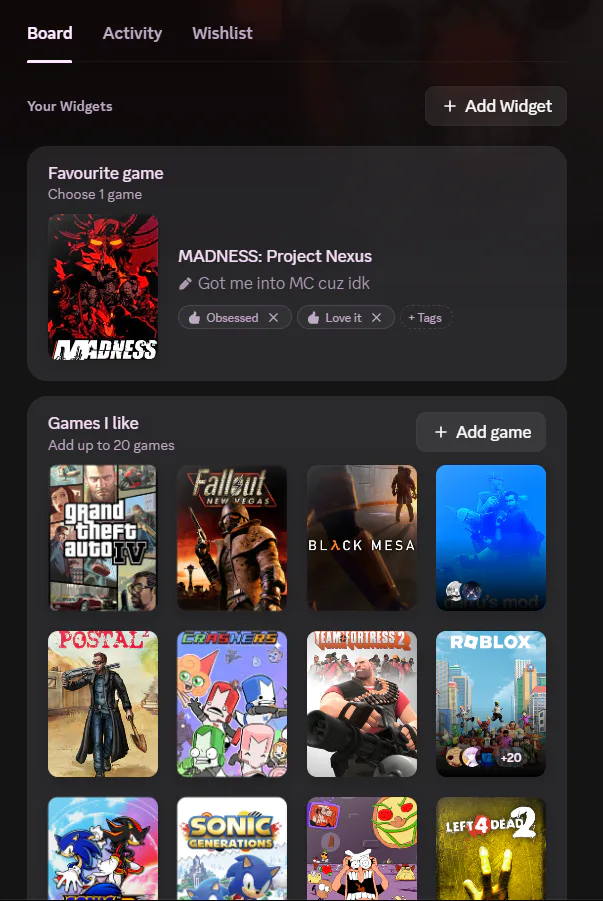The height and width of the screenshot is (901, 603).
Task: Select the Castle Crashers cover
Action: point(232,704)
